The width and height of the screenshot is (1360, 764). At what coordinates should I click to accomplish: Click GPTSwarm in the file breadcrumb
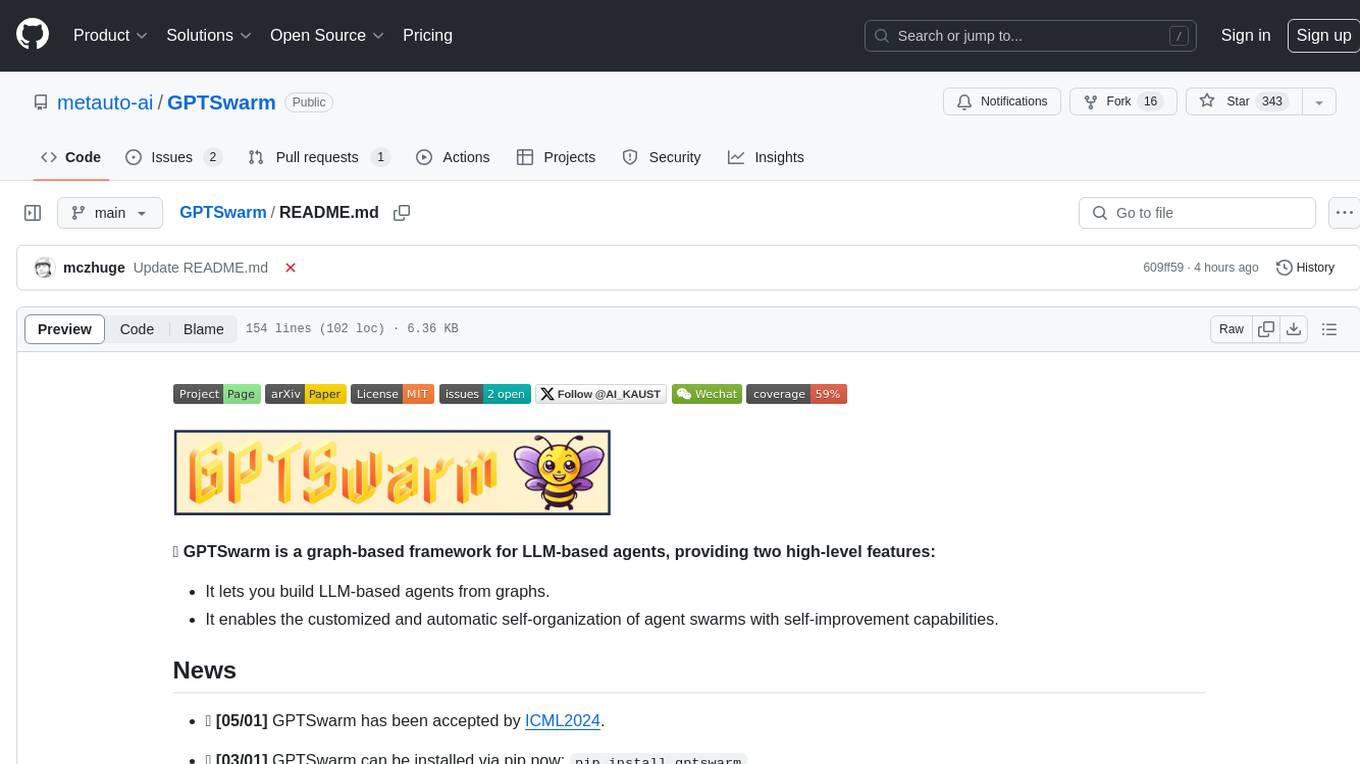(x=223, y=213)
